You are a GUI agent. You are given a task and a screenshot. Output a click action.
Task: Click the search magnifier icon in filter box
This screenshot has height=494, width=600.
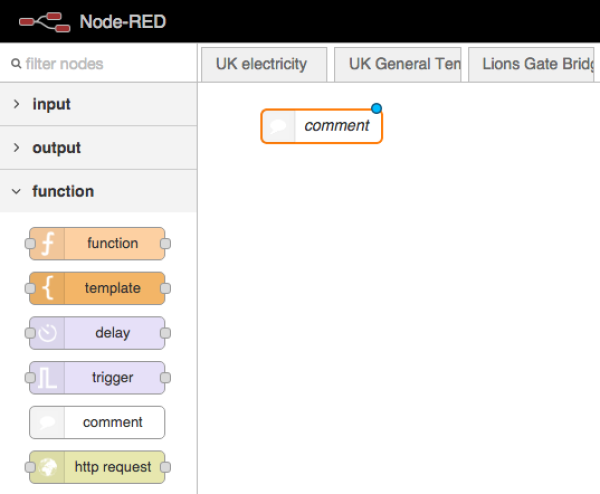tap(16, 64)
